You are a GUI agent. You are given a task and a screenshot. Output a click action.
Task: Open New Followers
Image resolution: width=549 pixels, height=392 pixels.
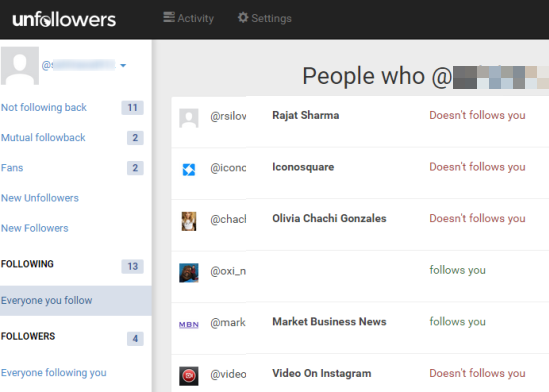point(35,228)
